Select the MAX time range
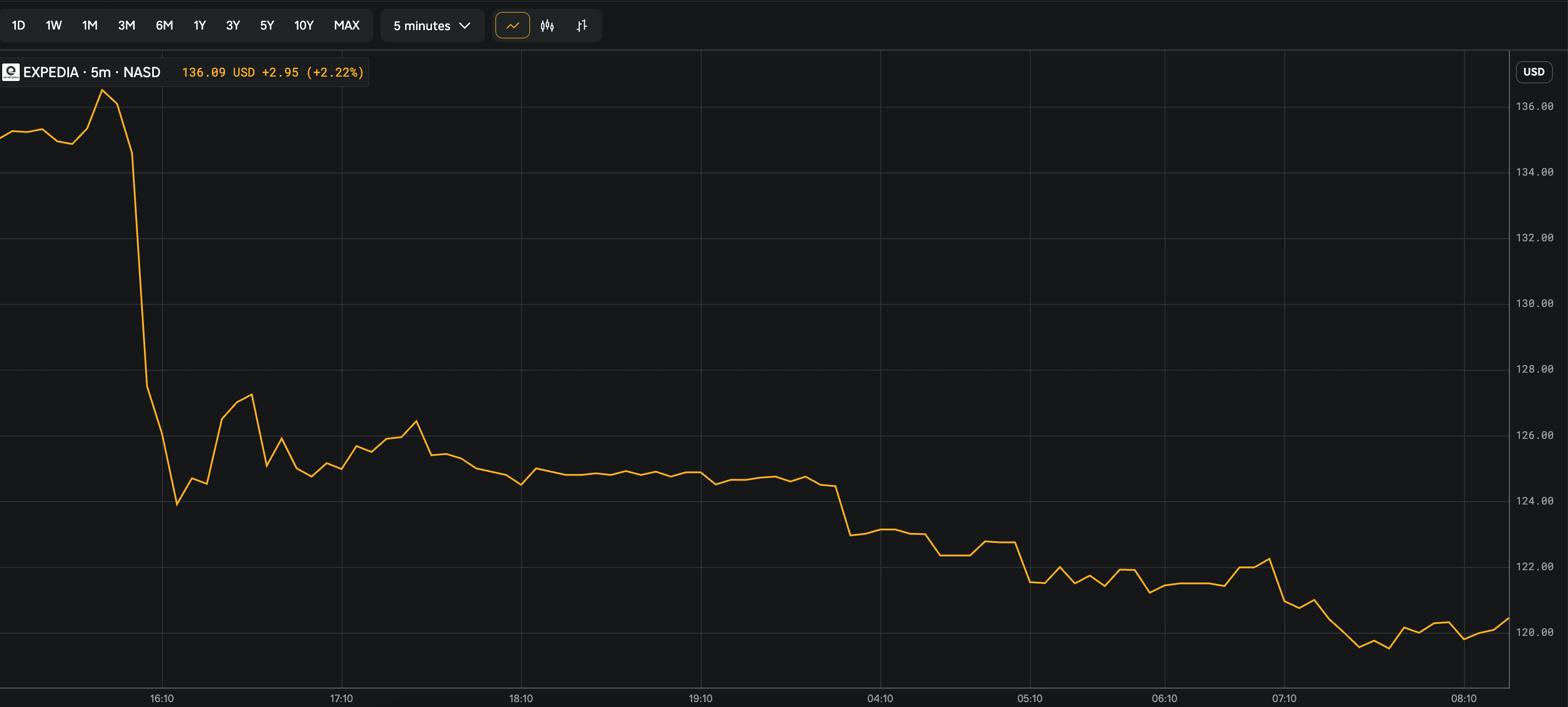Image resolution: width=1568 pixels, height=707 pixels. click(347, 26)
